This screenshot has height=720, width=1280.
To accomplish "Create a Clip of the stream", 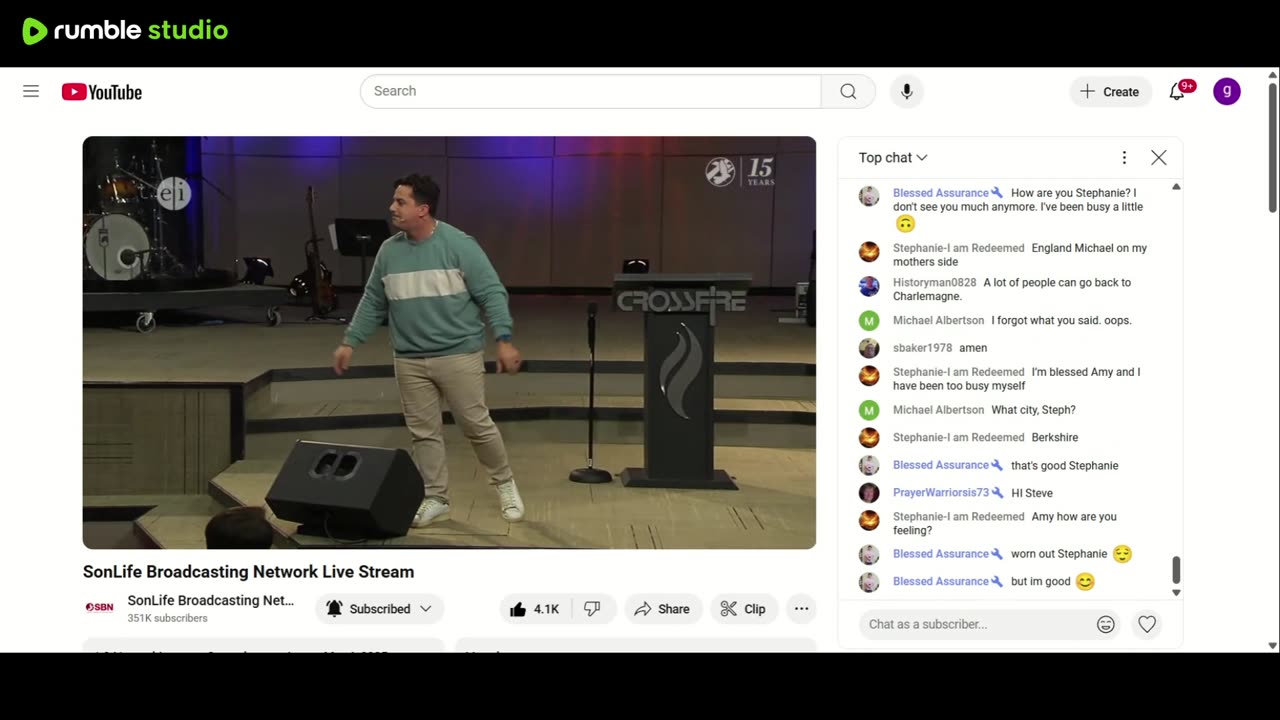I will [743, 609].
